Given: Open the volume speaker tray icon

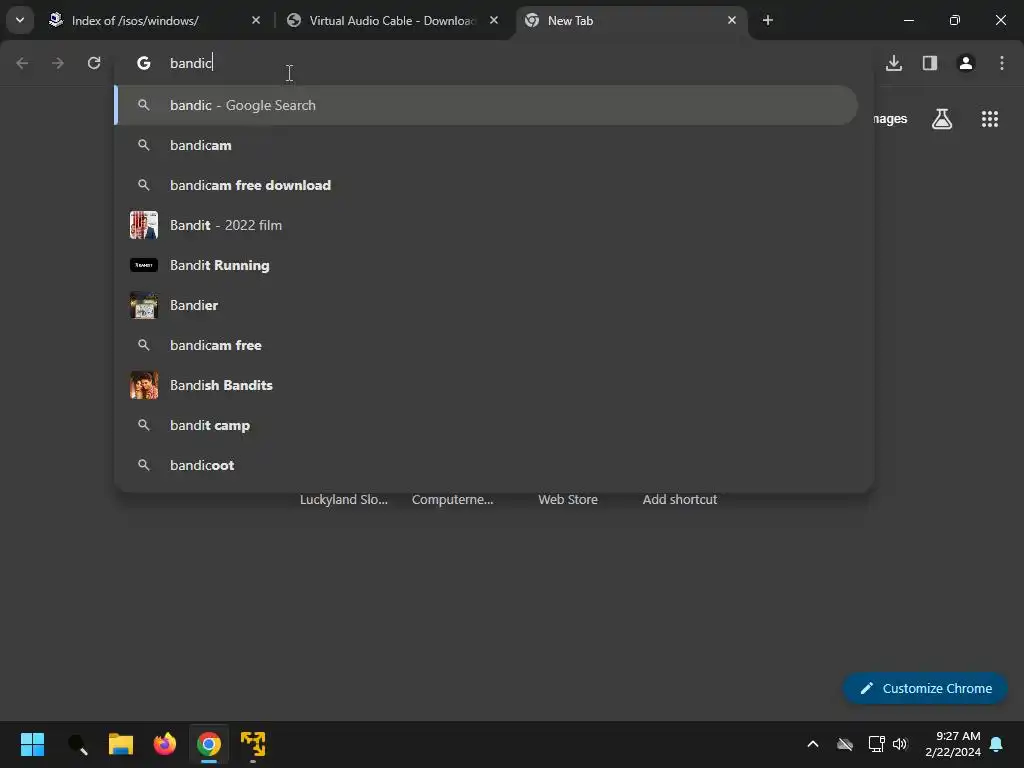Looking at the screenshot, I should 901,744.
